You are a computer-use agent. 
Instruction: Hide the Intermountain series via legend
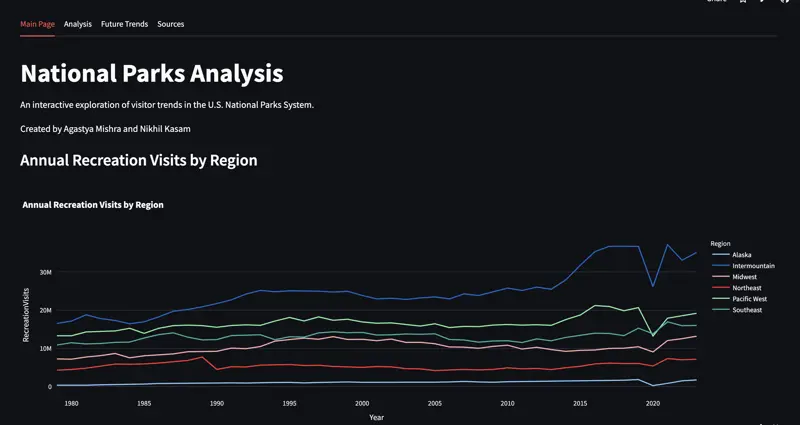point(753,266)
